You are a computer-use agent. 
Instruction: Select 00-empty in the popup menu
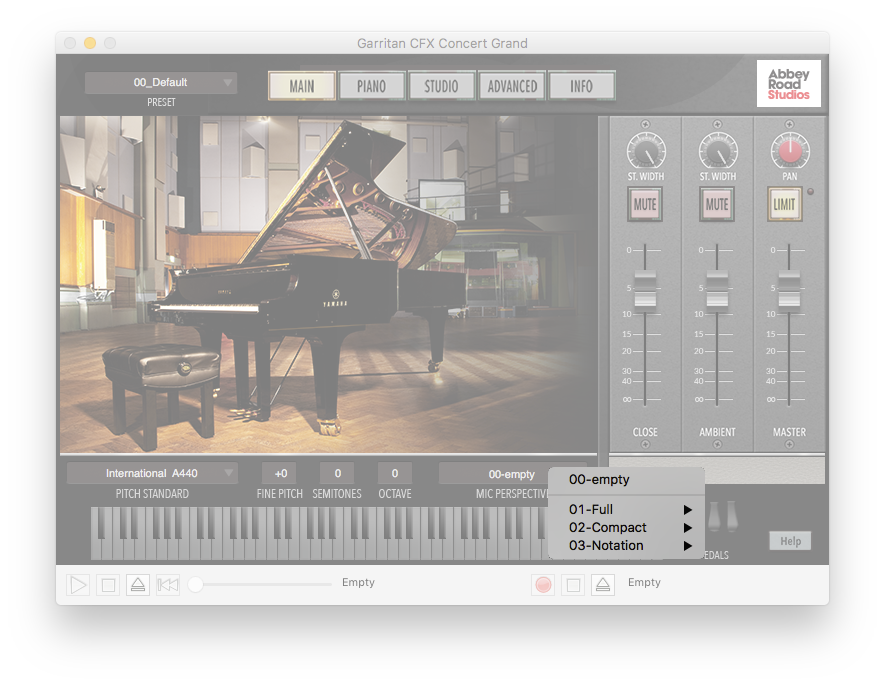(x=626, y=480)
